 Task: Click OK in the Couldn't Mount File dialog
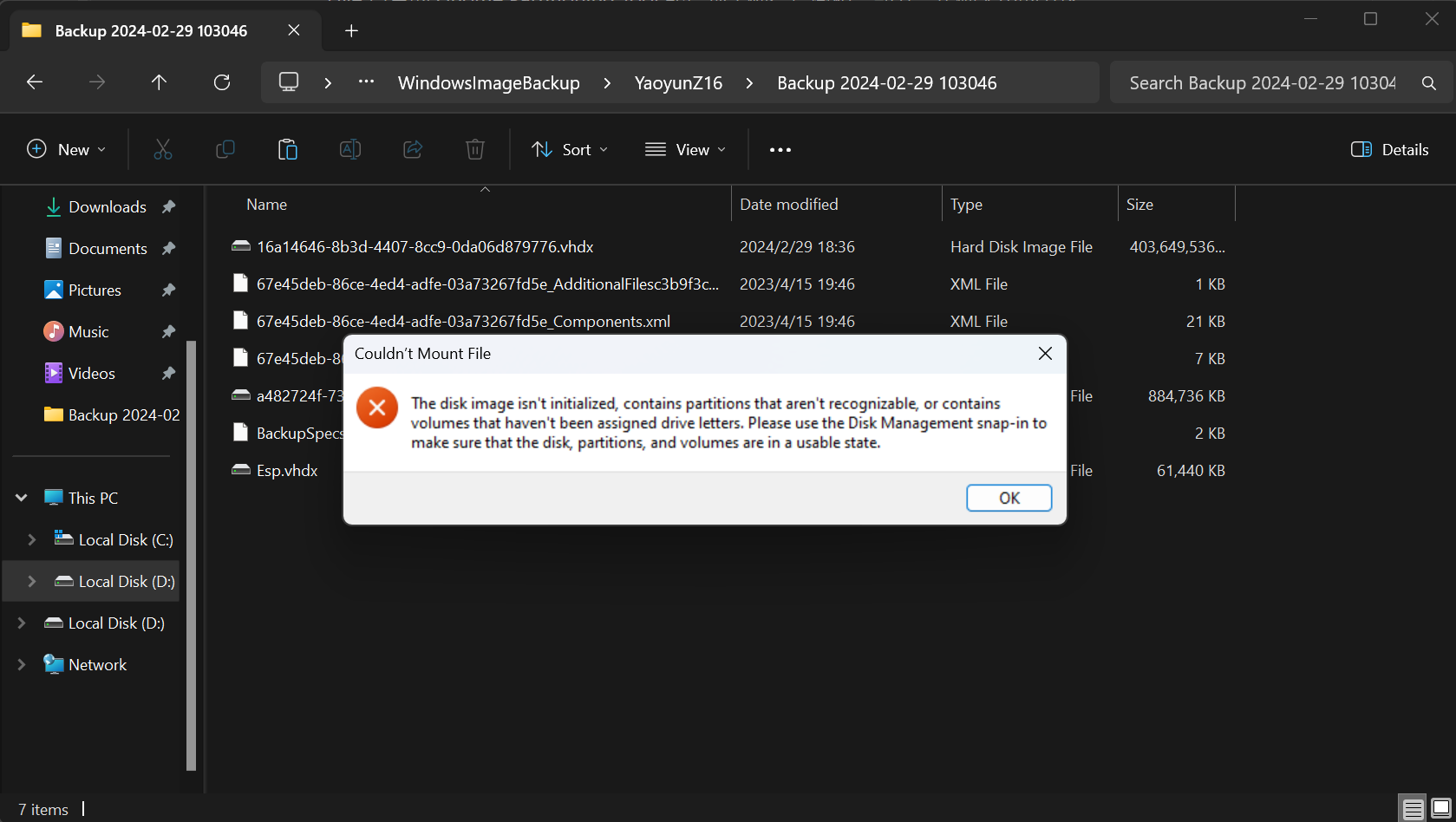click(1009, 498)
